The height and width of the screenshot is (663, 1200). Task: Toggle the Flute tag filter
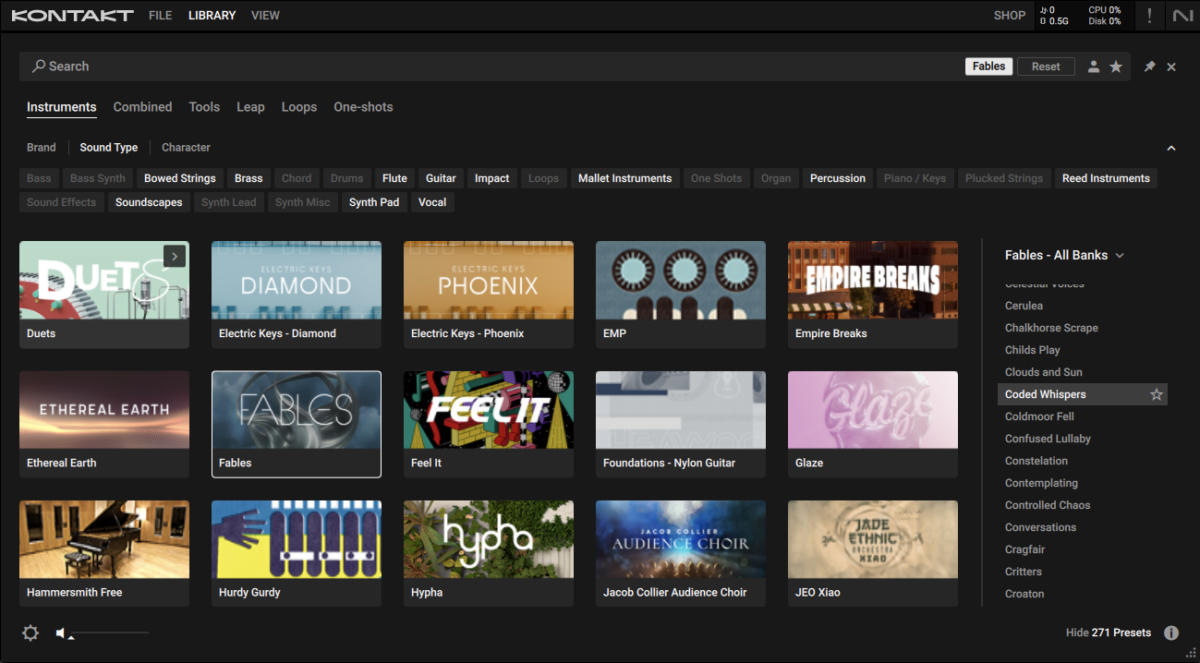tap(395, 178)
